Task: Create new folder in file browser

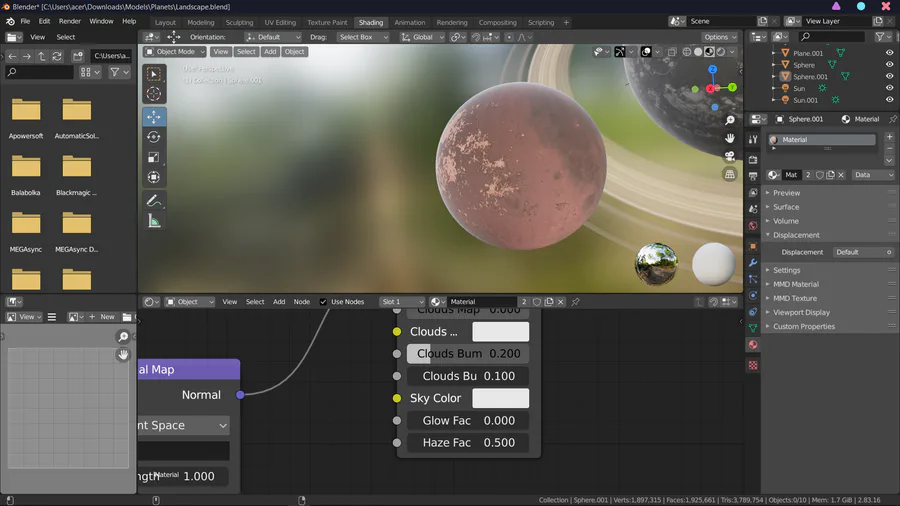Action: pos(78,56)
